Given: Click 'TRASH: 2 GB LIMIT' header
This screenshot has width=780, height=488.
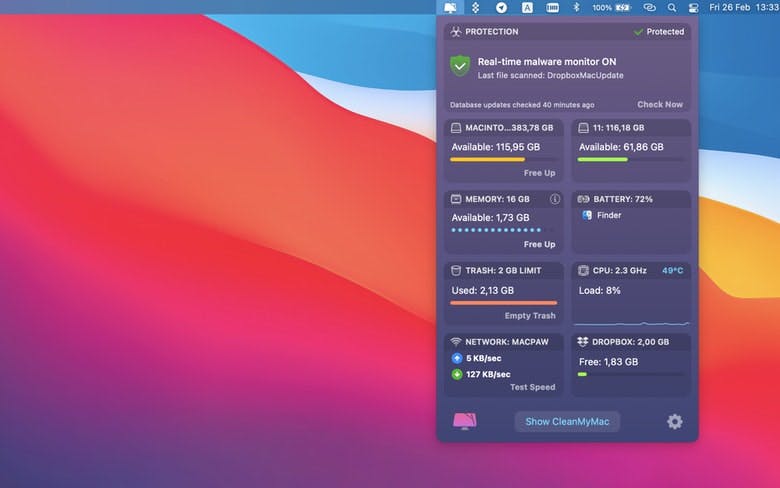Looking at the screenshot, I should coord(503,271).
